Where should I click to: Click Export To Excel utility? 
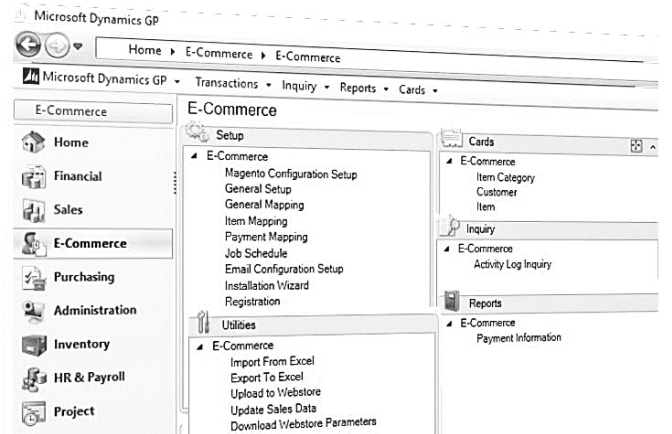coord(267,377)
